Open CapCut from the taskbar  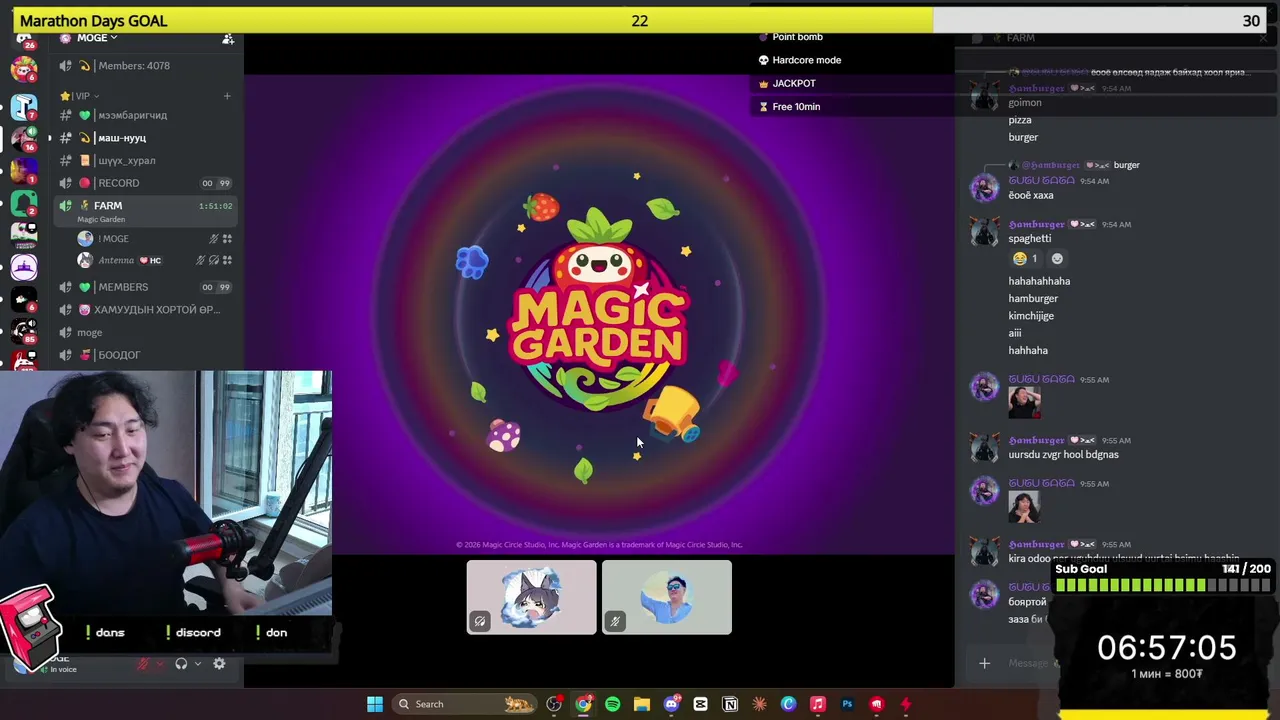[x=700, y=704]
